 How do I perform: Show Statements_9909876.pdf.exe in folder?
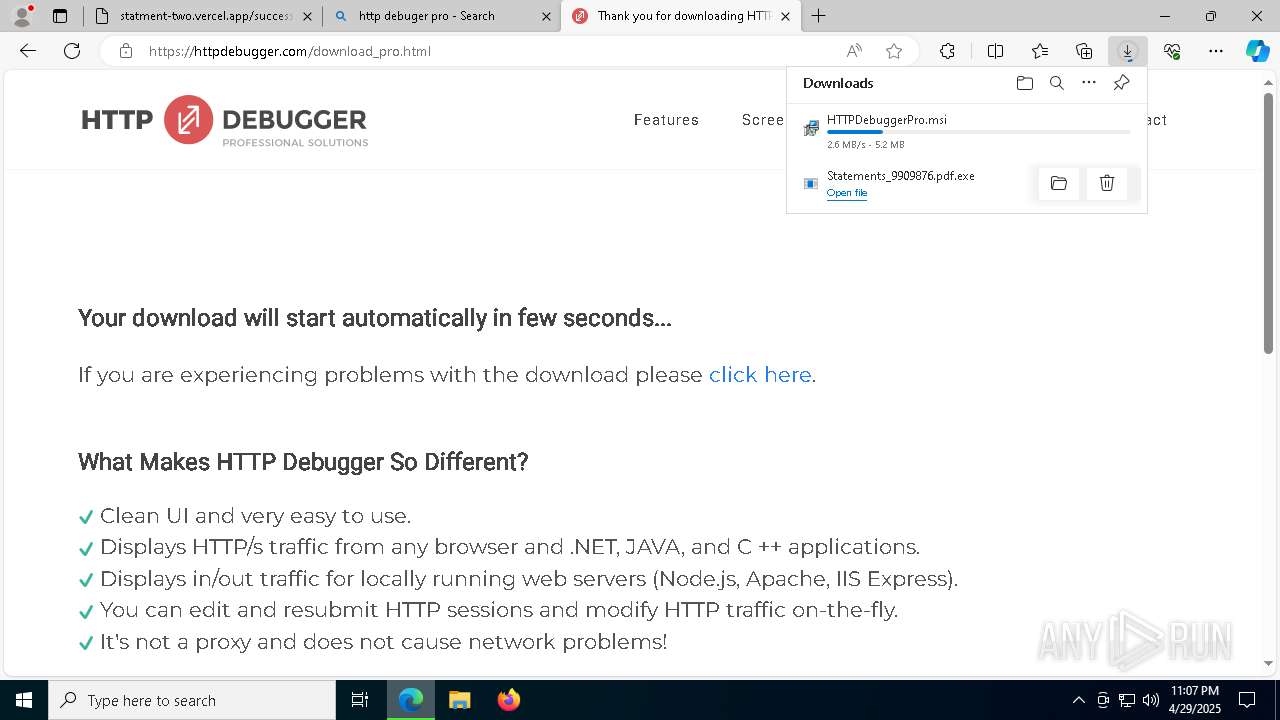[x=1059, y=183]
